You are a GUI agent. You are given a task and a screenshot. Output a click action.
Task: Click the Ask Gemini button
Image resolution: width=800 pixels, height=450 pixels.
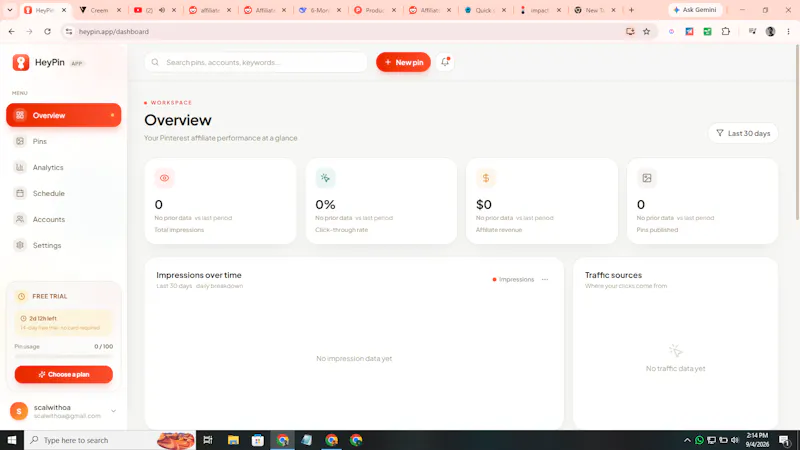coord(695,10)
